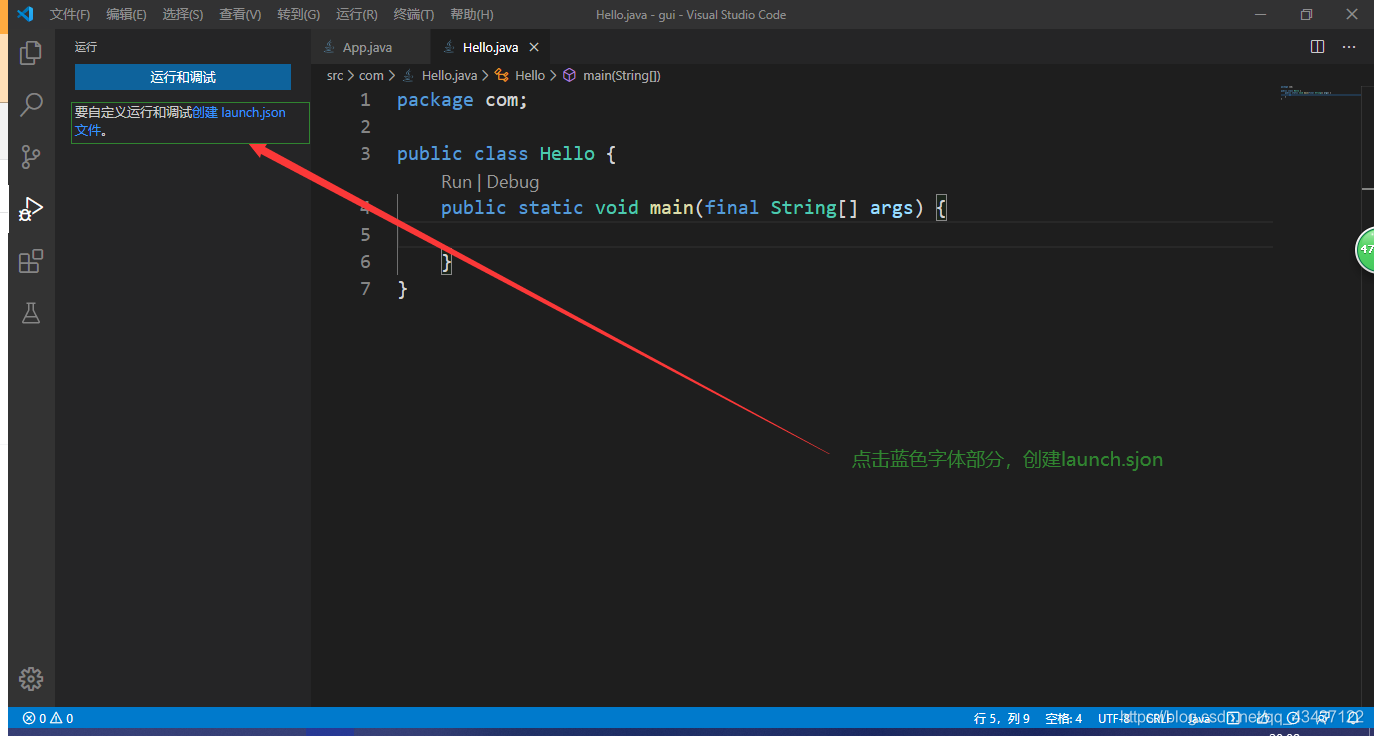Open the Search view in activity bar
The height and width of the screenshot is (736, 1374).
pyautogui.click(x=31, y=105)
